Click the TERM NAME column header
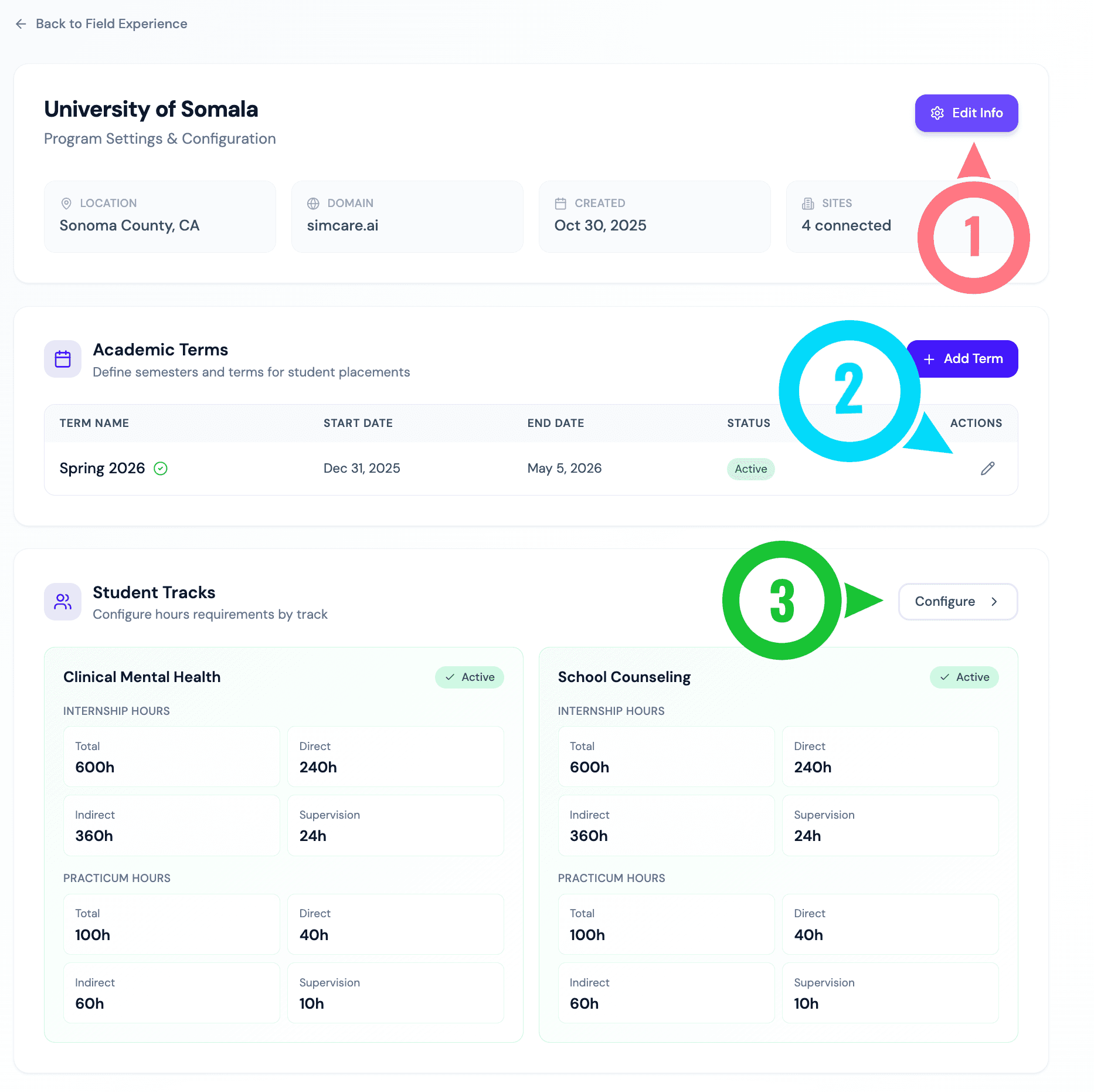 (x=94, y=423)
